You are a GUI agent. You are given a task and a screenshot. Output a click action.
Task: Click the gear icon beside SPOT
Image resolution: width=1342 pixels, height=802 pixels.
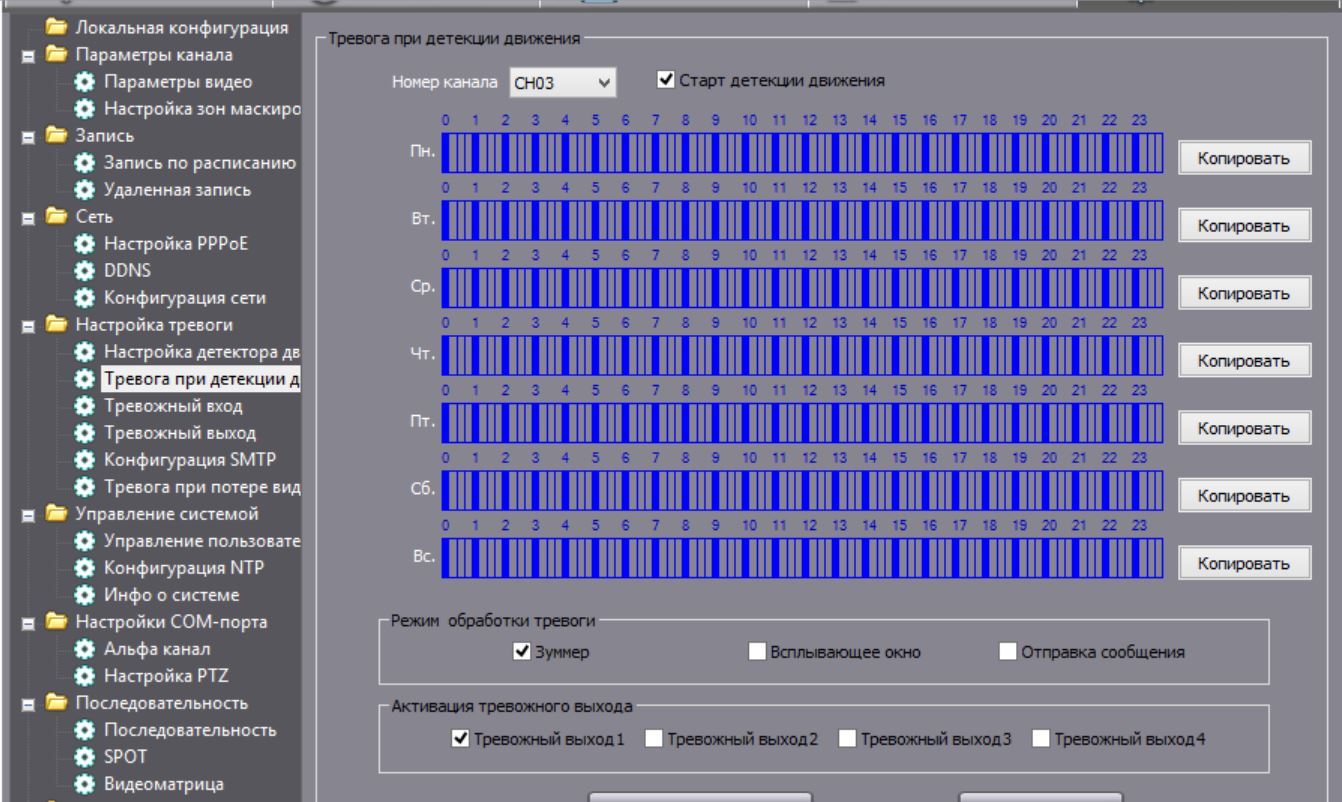tap(87, 757)
